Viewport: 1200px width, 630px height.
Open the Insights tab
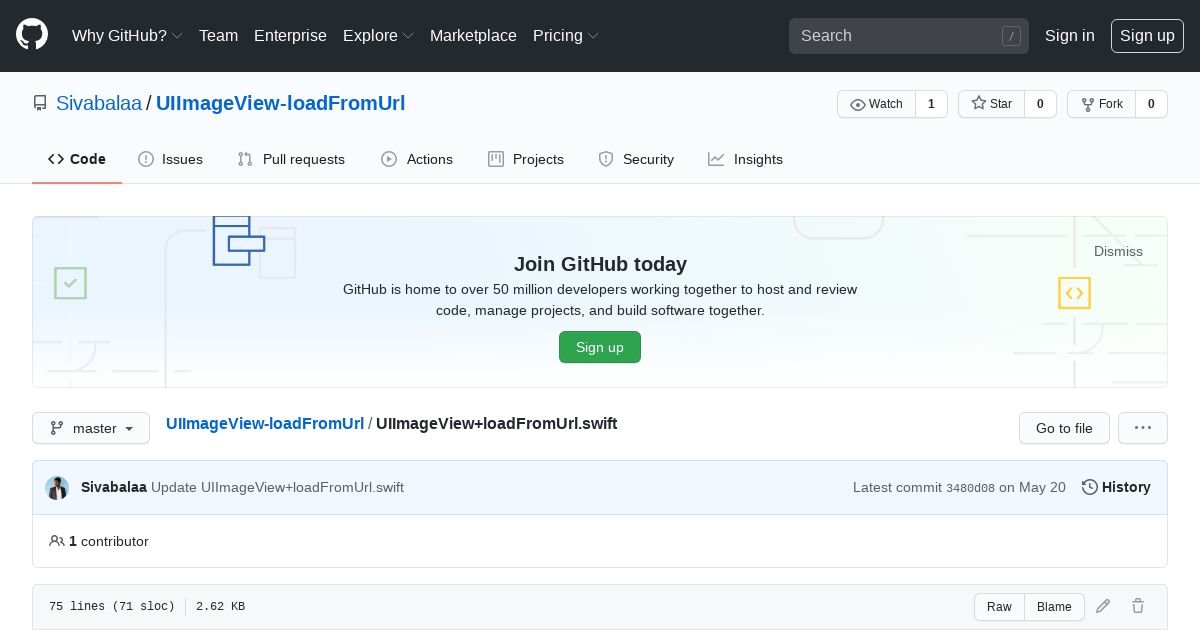pos(746,159)
